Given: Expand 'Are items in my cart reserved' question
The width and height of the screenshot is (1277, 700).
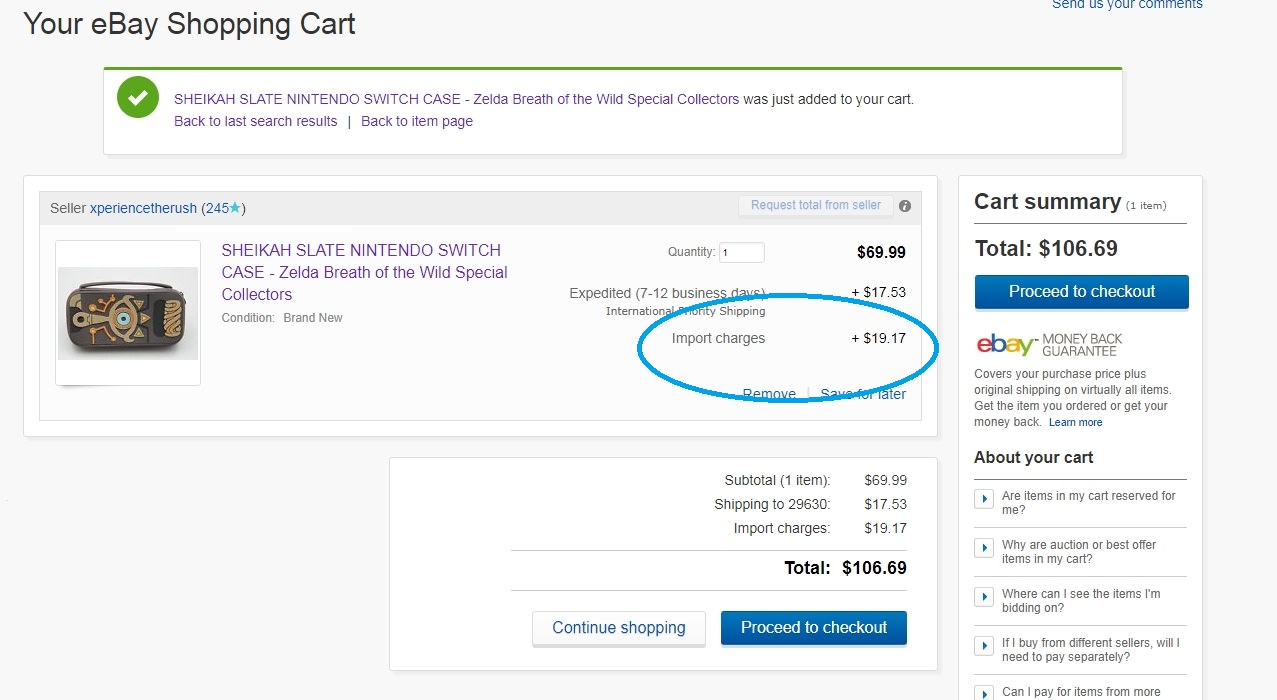Looking at the screenshot, I should click(984, 498).
